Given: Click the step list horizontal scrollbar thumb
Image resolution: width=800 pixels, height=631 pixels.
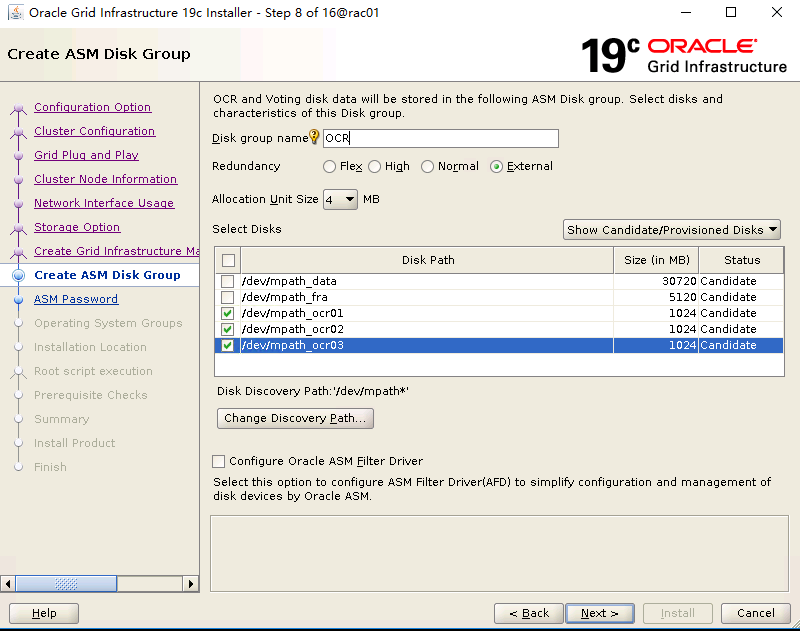Looking at the screenshot, I should pos(66,584).
